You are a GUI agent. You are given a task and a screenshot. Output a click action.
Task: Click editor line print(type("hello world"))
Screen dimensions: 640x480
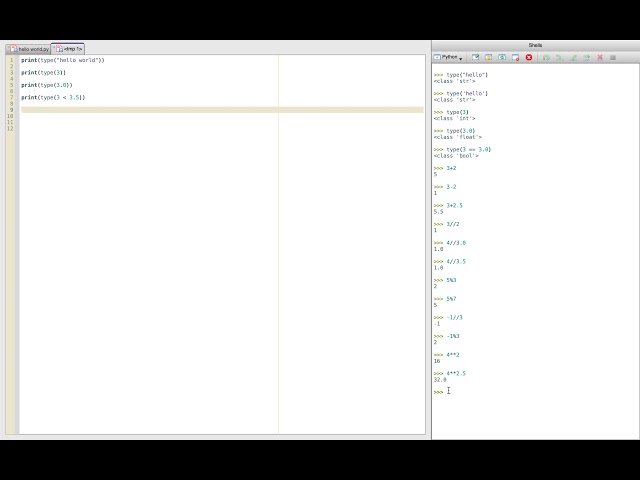click(63, 60)
